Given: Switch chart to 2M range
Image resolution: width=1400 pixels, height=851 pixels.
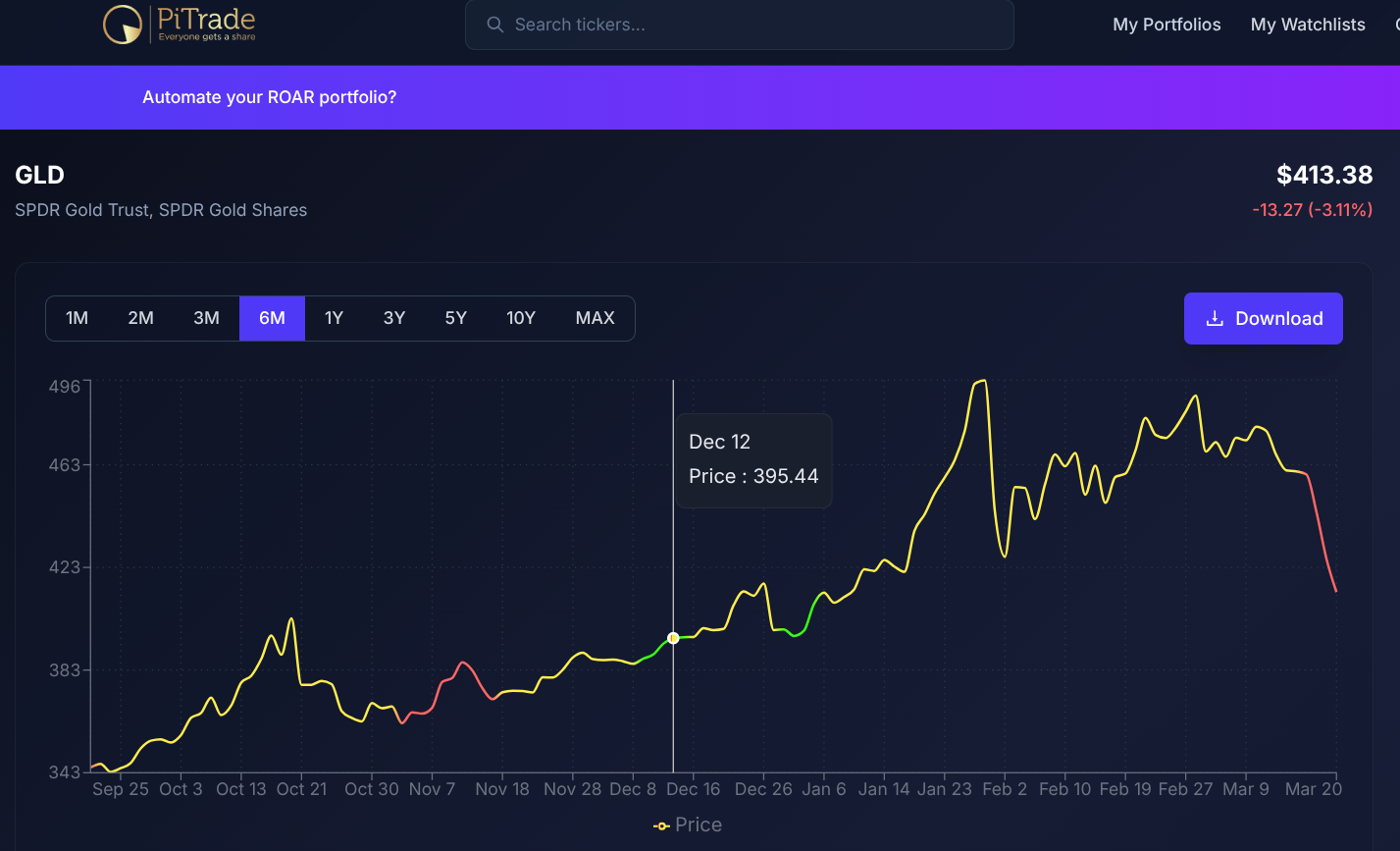Looking at the screenshot, I should tap(141, 318).
